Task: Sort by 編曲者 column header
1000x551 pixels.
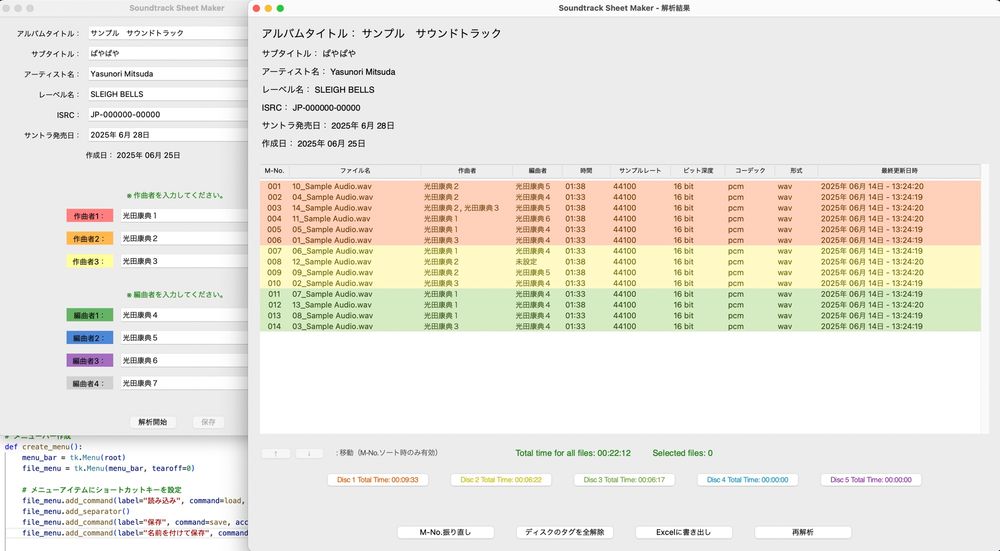Action: click(x=538, y=171)
